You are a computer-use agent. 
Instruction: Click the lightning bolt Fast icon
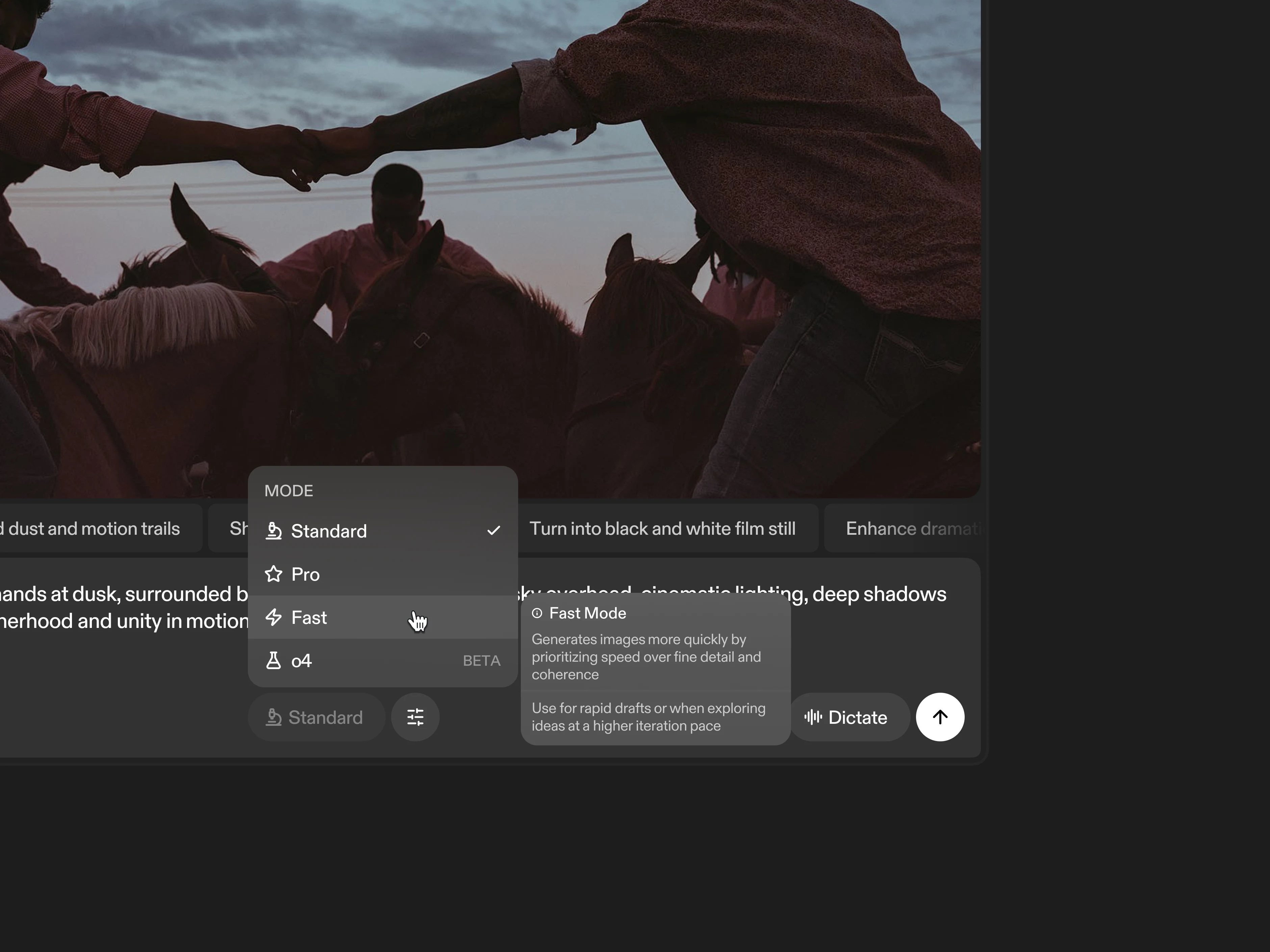click(x=273, y=617)
